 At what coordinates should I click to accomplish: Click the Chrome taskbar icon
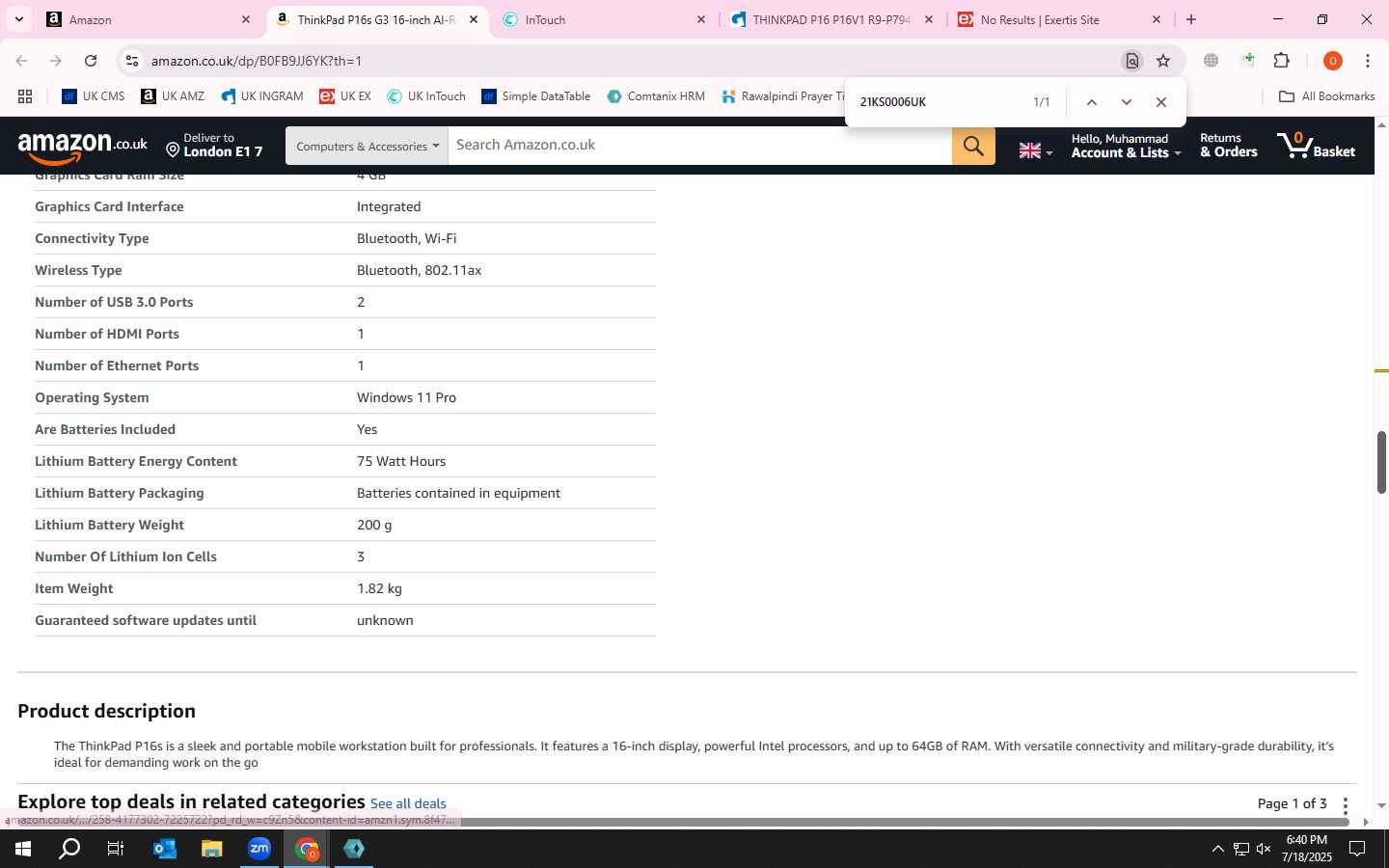point(307,849)
